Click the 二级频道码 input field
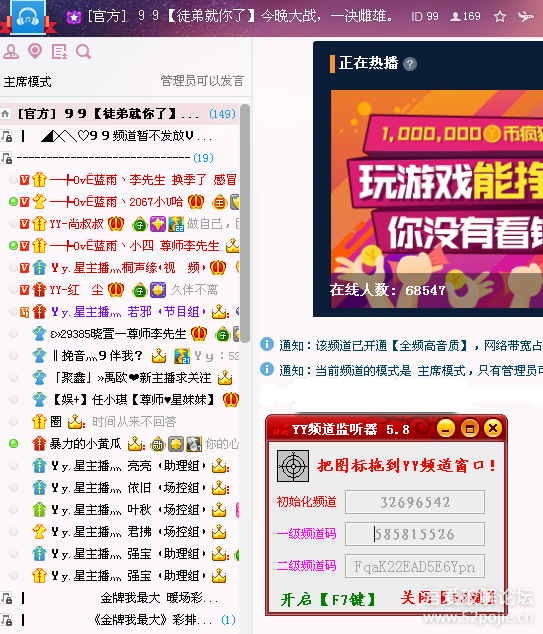This screenshot has height=634, width=543. point(415,566)
